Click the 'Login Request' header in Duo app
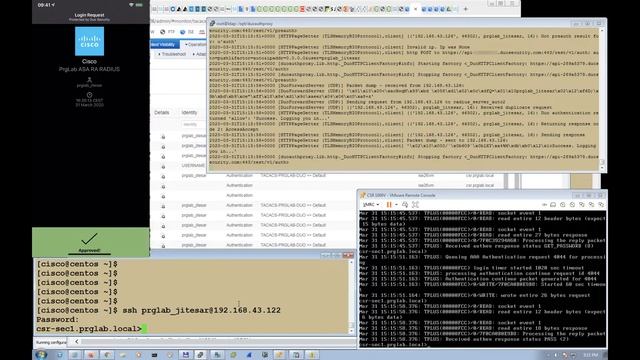 (89, 15)
